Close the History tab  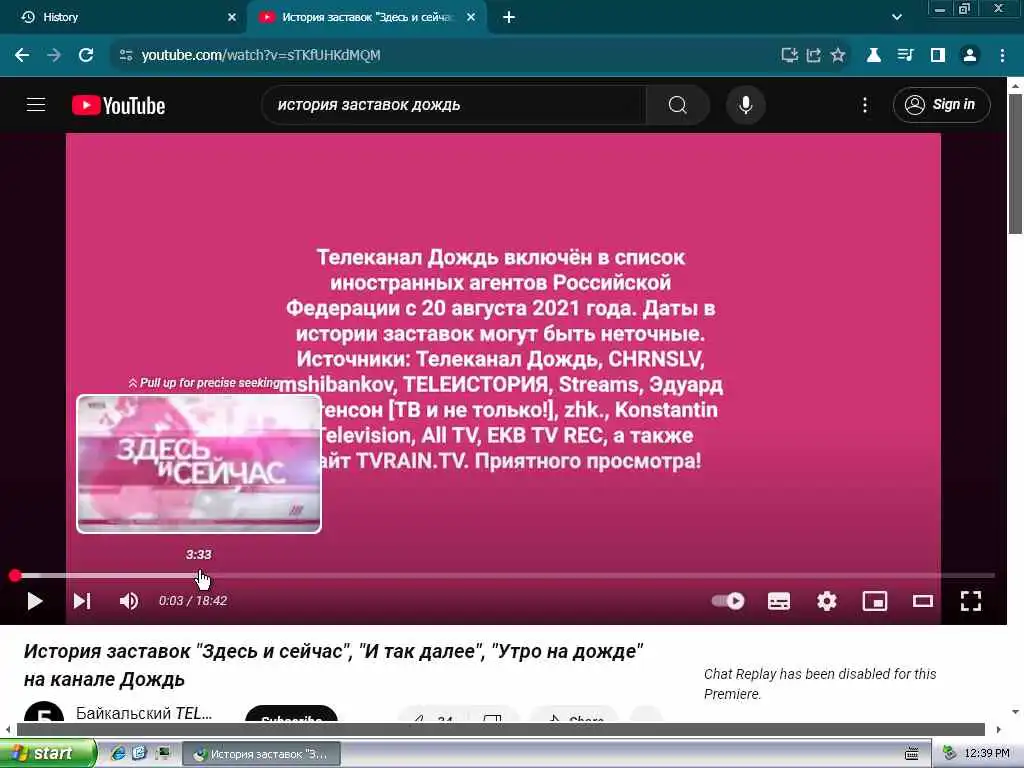232,17
